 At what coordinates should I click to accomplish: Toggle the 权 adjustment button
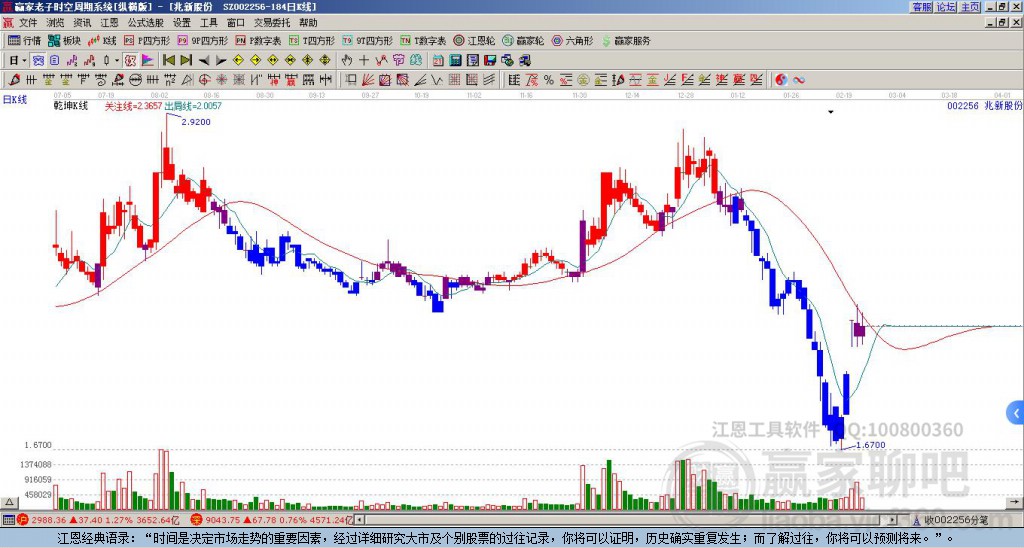pyautogui.click(x=130, y=61)
